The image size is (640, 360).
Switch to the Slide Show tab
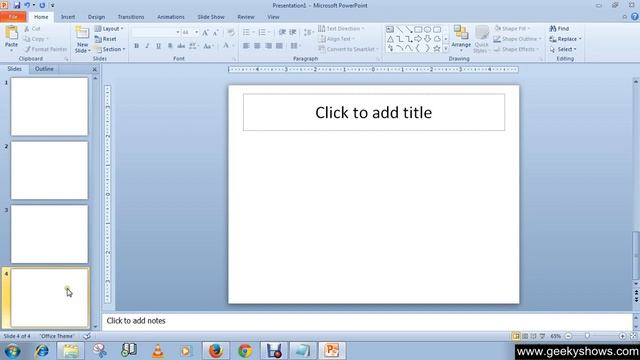[x=211, y=17]
